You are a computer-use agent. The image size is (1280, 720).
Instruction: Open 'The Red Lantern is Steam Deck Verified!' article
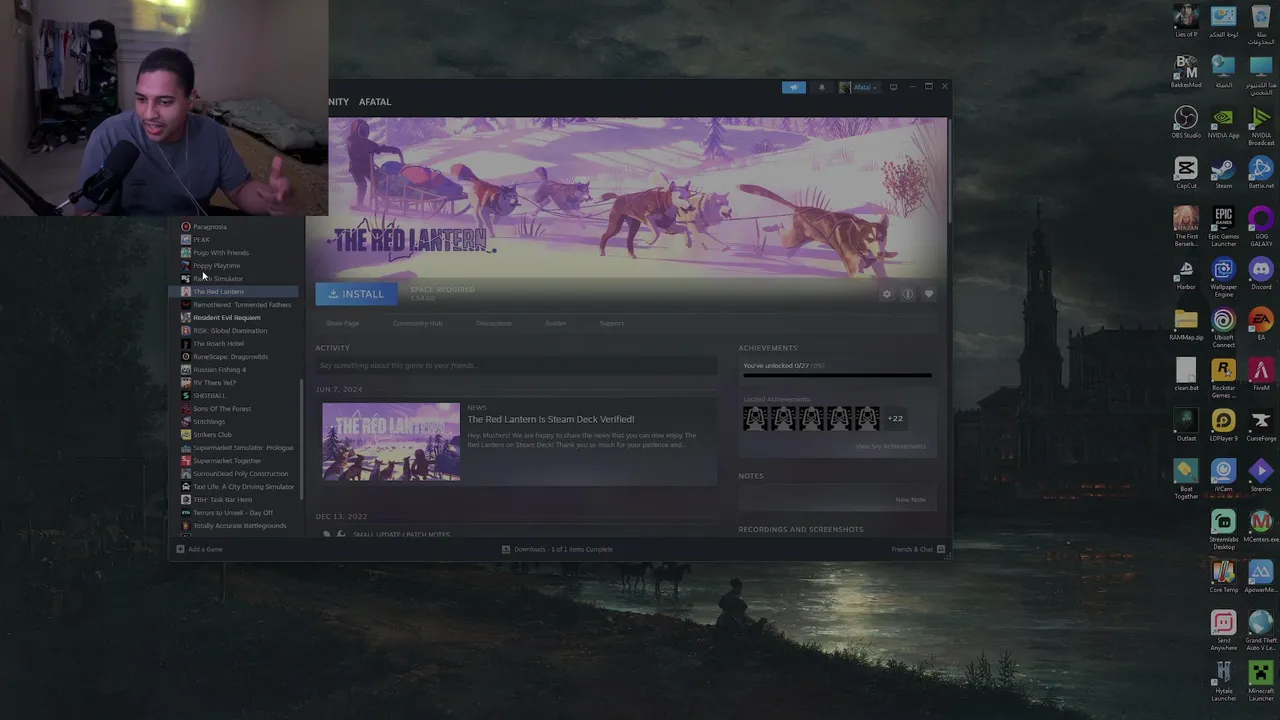pos(551,419)
